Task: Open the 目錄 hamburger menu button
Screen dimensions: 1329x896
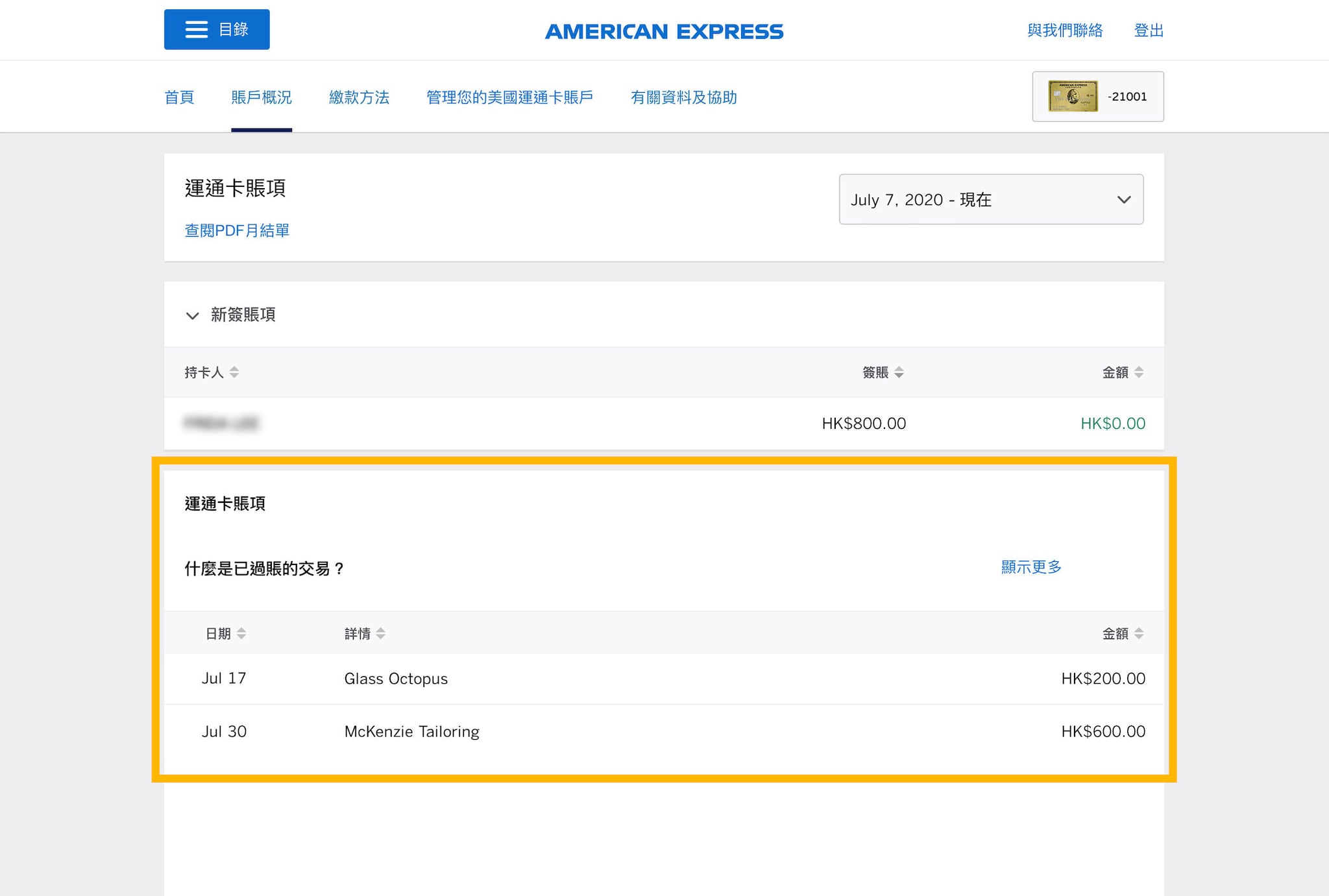Action: [x=216, y=29]
